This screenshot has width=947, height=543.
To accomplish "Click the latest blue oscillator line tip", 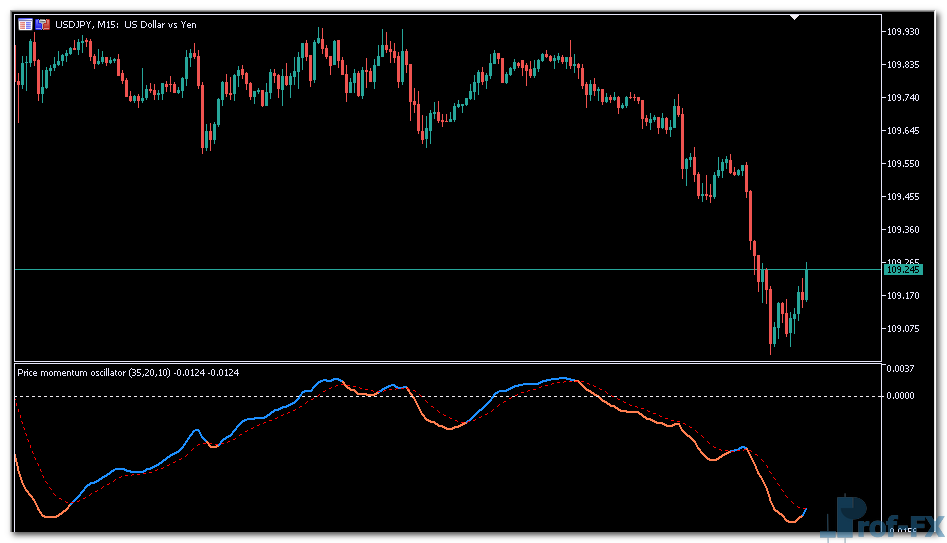I will [x=805, y=510].
